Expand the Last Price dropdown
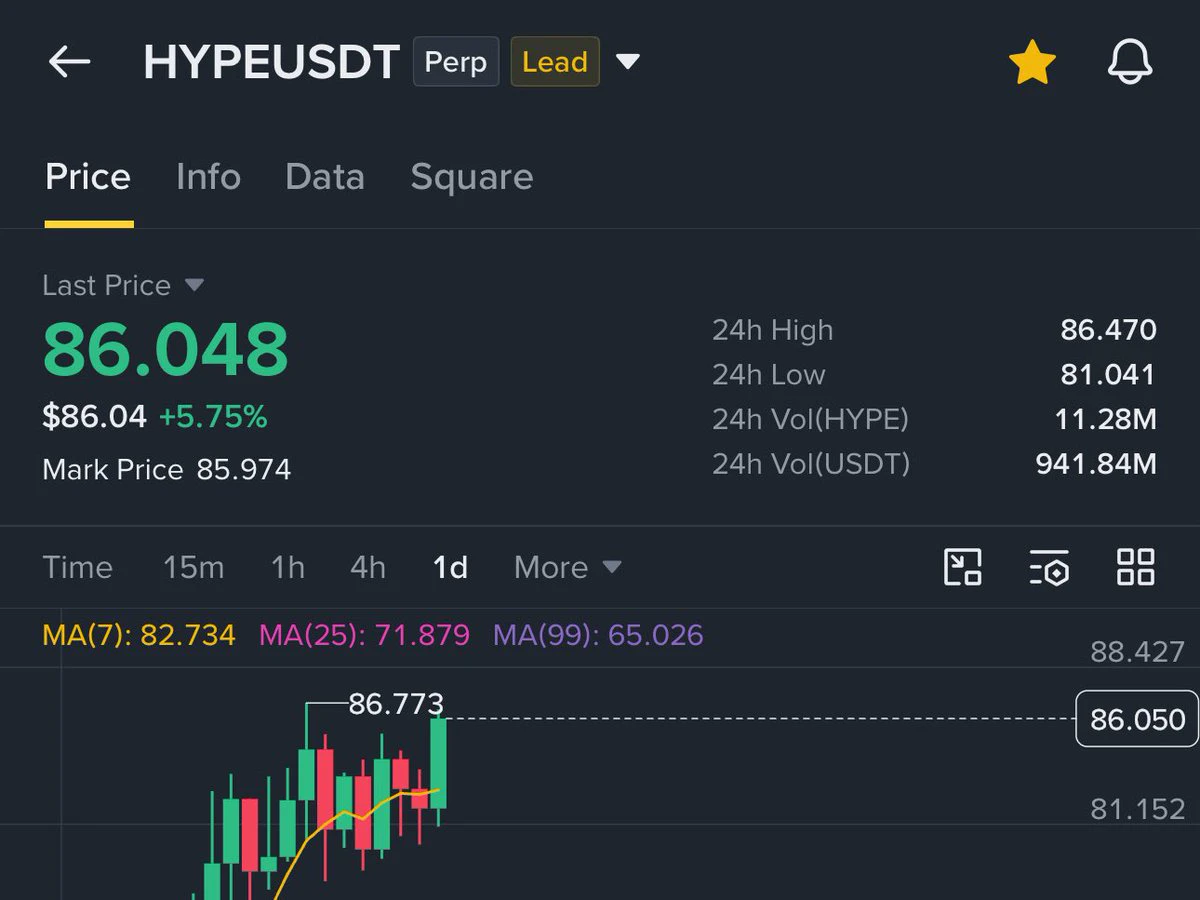 coord(123,286)
